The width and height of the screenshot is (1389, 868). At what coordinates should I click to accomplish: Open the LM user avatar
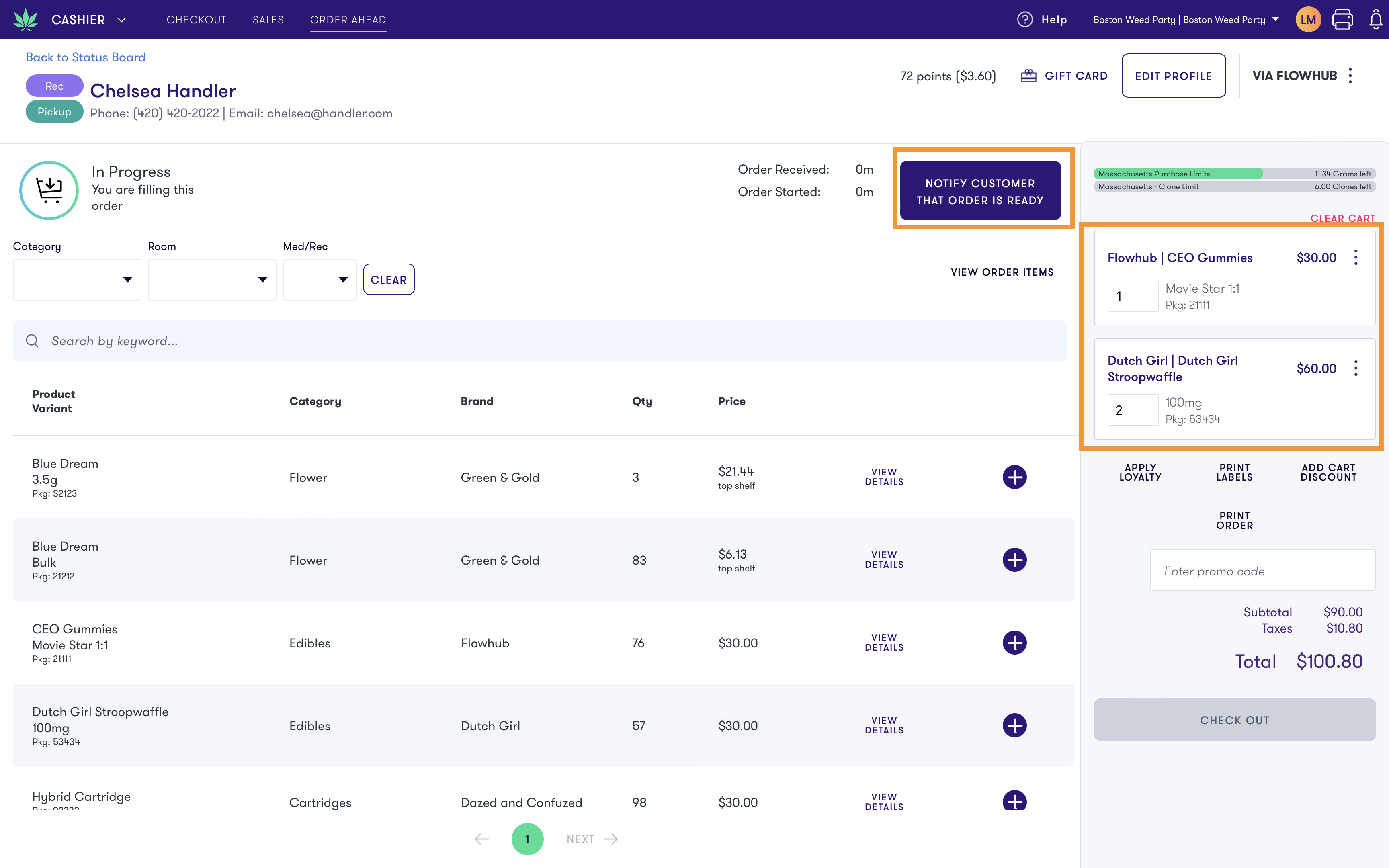[x=1308, y=20]
